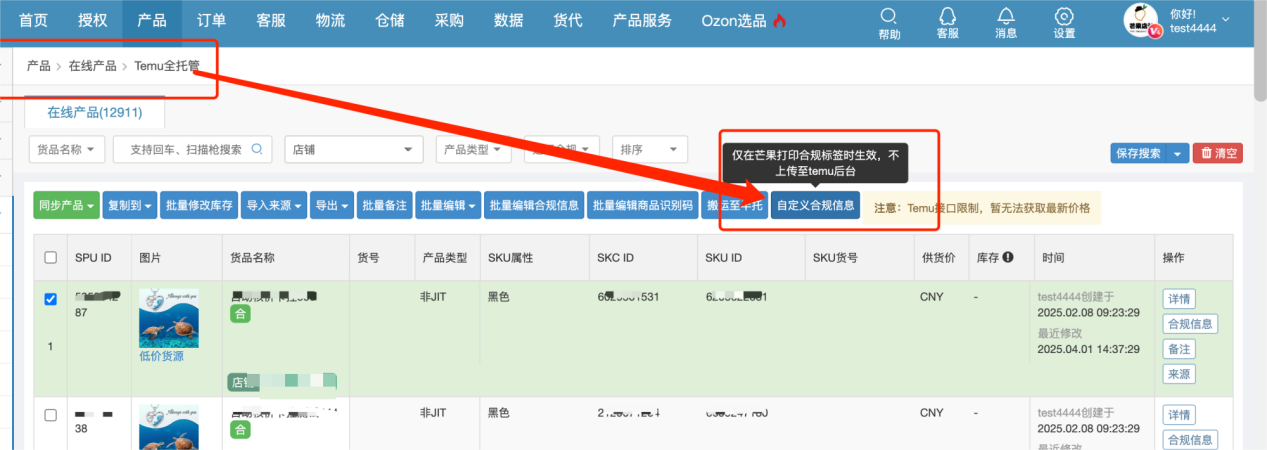
Task: Open the 订单 menu
Action: (x=211, y=21)
